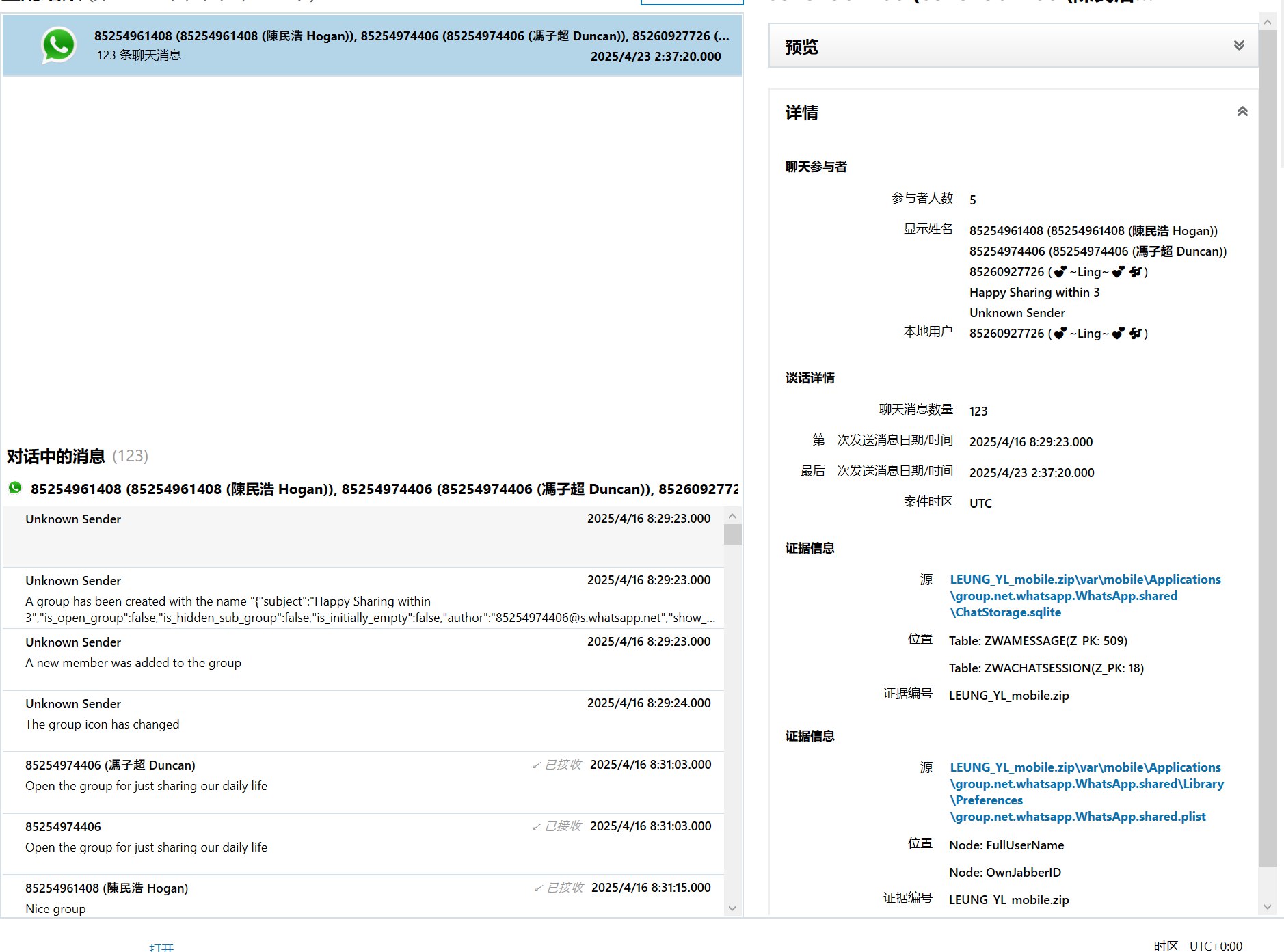Image resolution: width=1284 pixels, height=952 pixels.
Task: Click the message list scrollbar thumb
Action: pos(732,534)
